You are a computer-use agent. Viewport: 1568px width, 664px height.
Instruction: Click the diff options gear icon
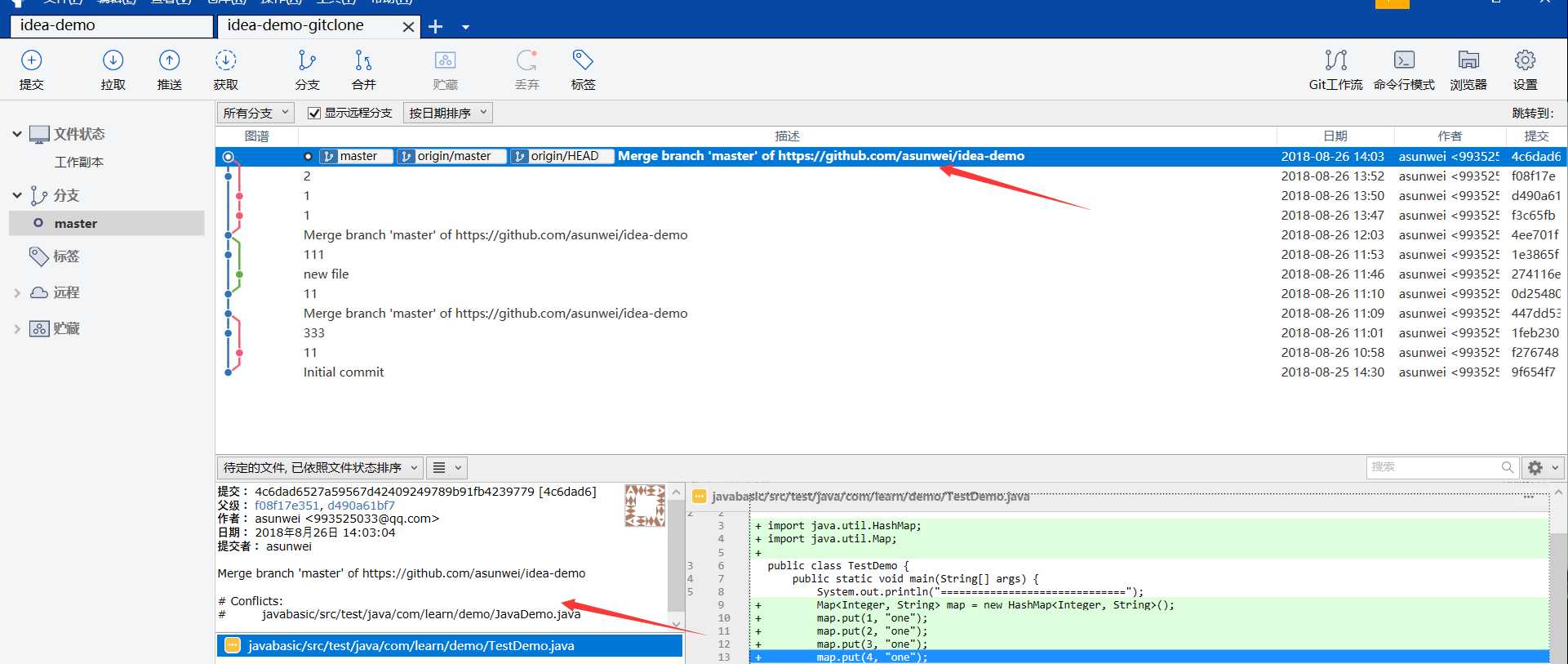tap(1535, 467)
